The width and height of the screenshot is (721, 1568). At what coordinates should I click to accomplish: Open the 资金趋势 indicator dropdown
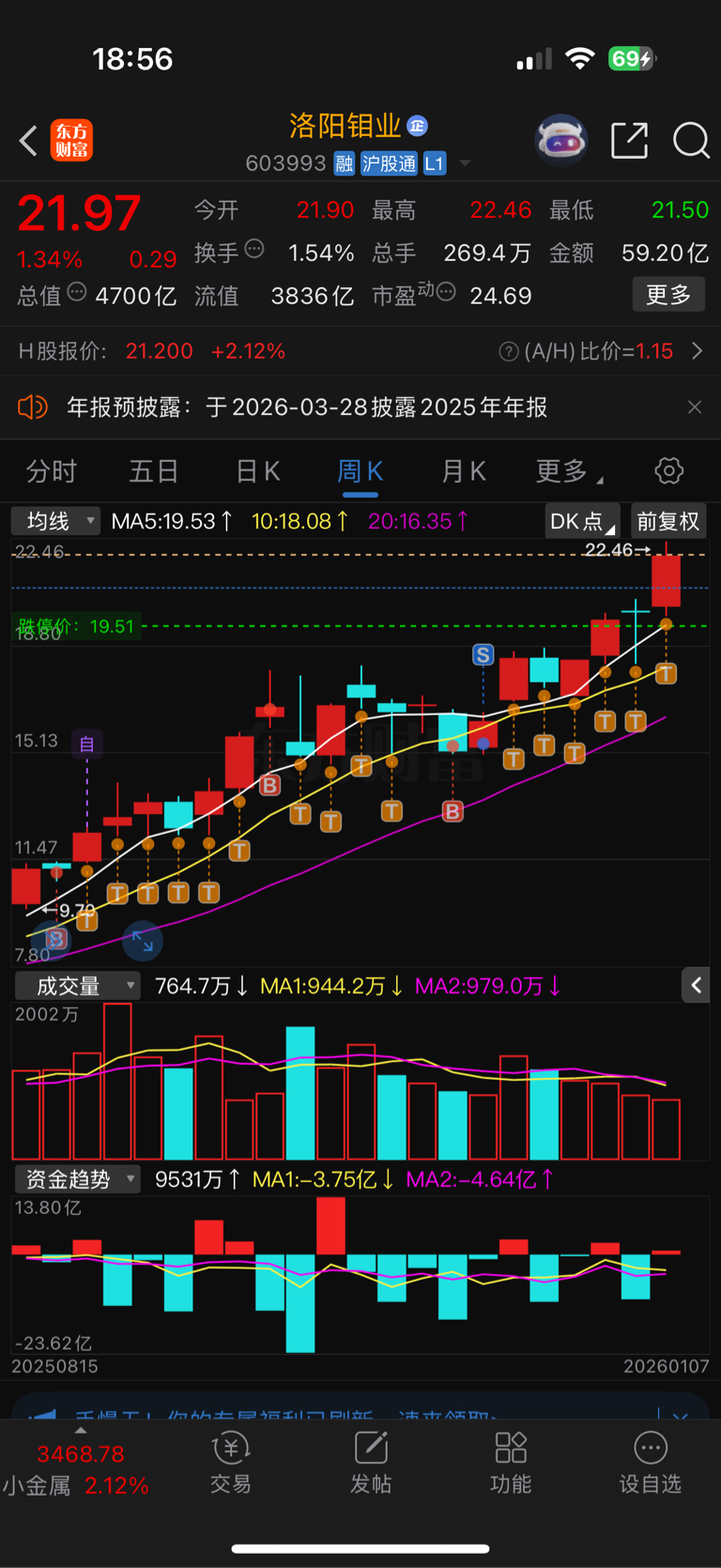pyautogui.click(x=77, y=1179)
